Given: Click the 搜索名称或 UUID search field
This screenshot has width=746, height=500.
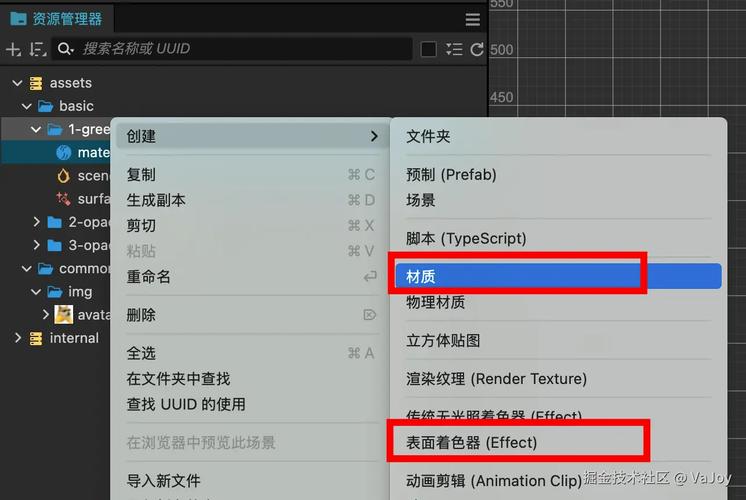Looking at the screenshot, I should click(x=240, y=49).
